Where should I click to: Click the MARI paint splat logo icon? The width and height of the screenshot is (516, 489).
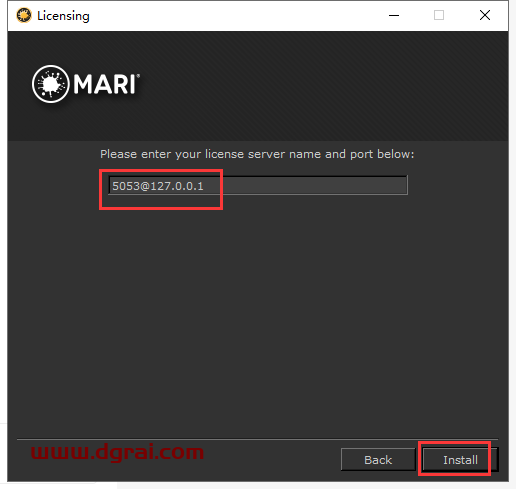51,84
